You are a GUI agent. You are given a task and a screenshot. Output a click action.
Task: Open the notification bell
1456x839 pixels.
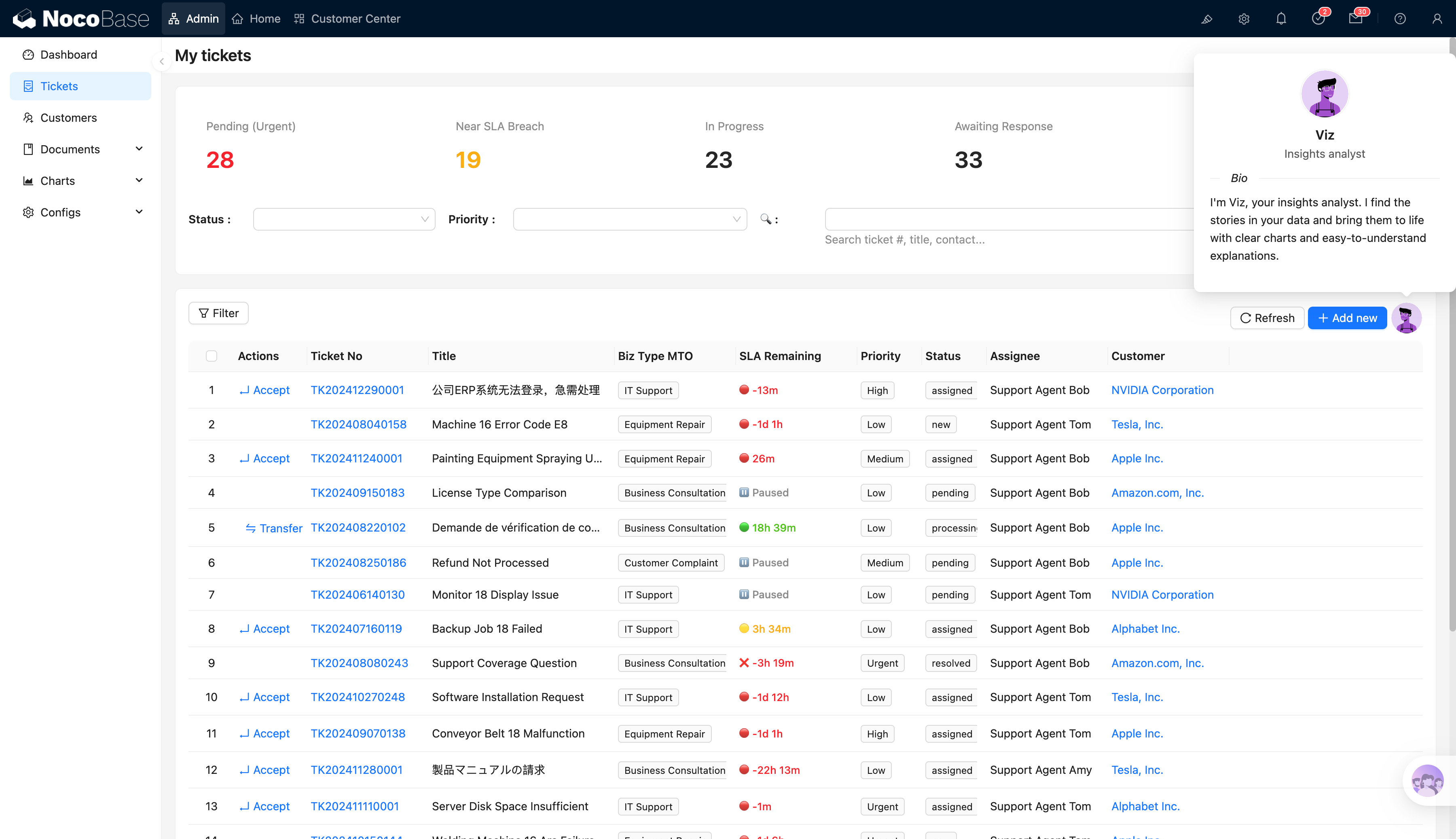click(1280, 19)
